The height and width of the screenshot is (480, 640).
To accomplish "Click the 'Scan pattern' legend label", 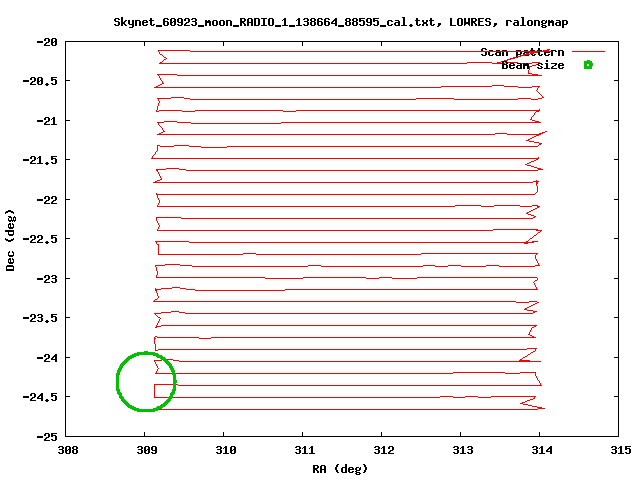I will 522,52.
